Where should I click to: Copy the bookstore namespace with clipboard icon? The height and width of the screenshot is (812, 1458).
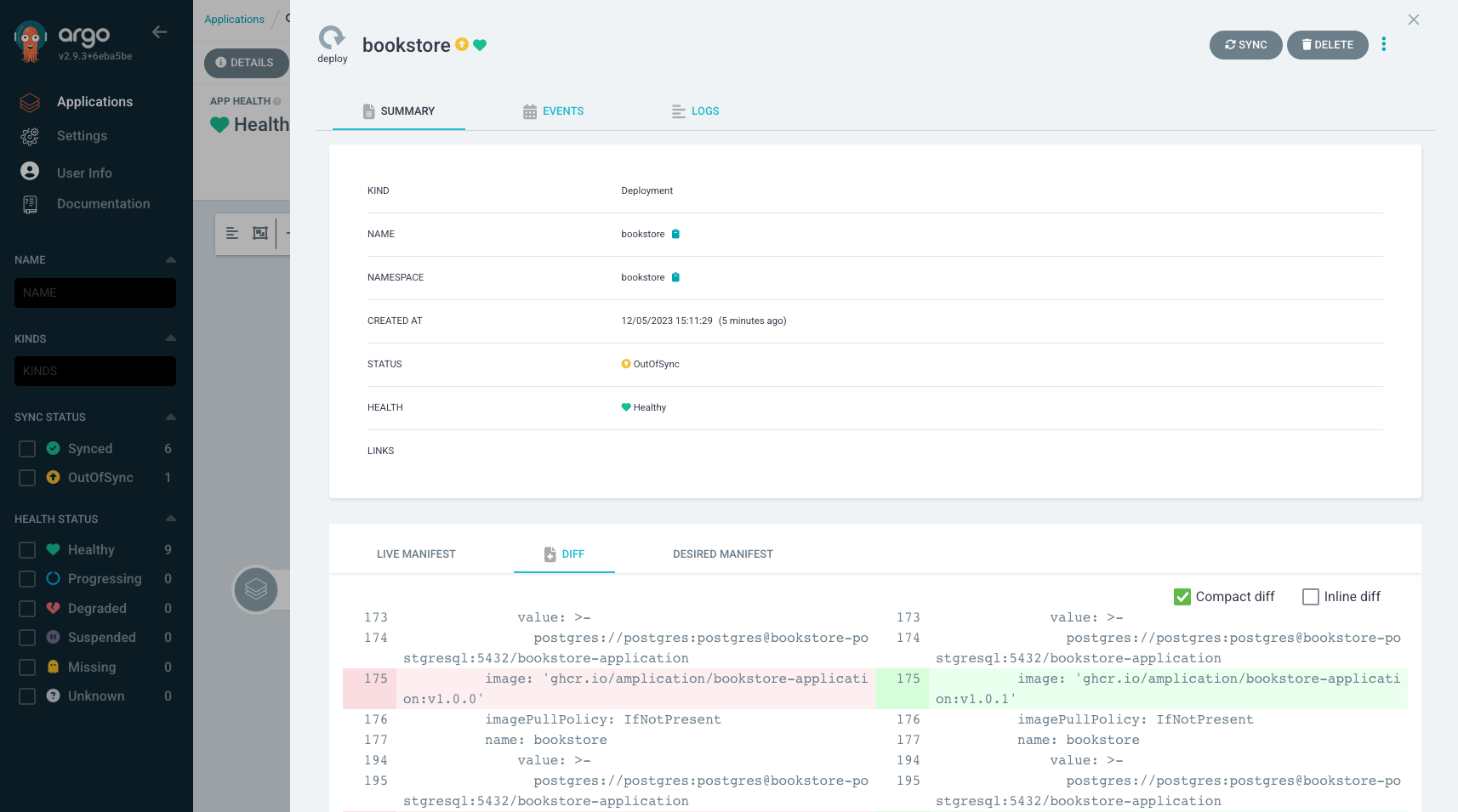click(x=675, y=277)
